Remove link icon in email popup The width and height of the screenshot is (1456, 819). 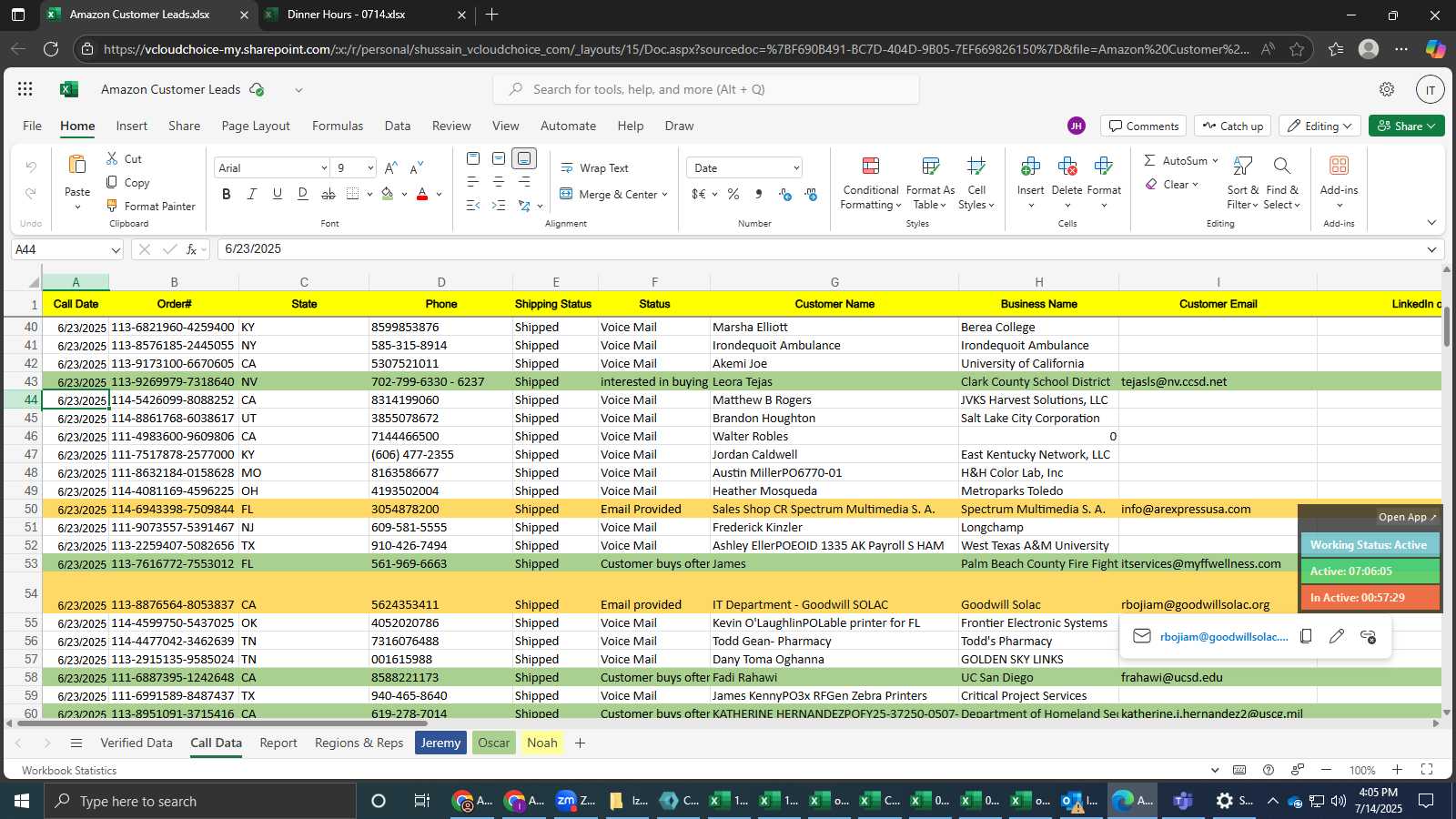[x=1368, y=636]
